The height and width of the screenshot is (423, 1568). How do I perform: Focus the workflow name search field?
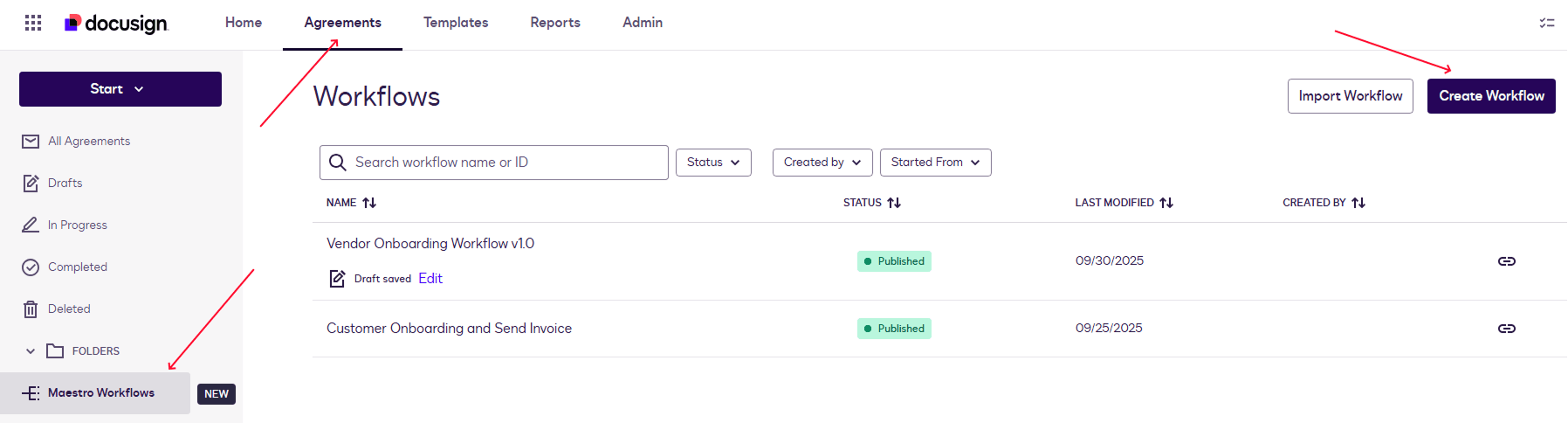506,163
